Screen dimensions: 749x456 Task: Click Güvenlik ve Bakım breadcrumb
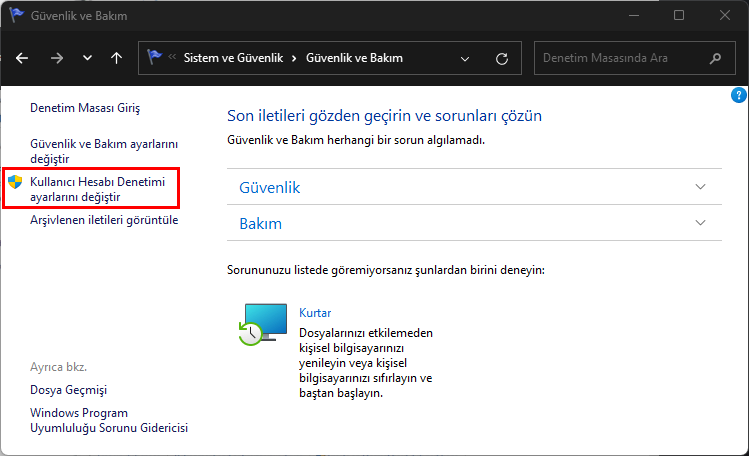point(354,58)
